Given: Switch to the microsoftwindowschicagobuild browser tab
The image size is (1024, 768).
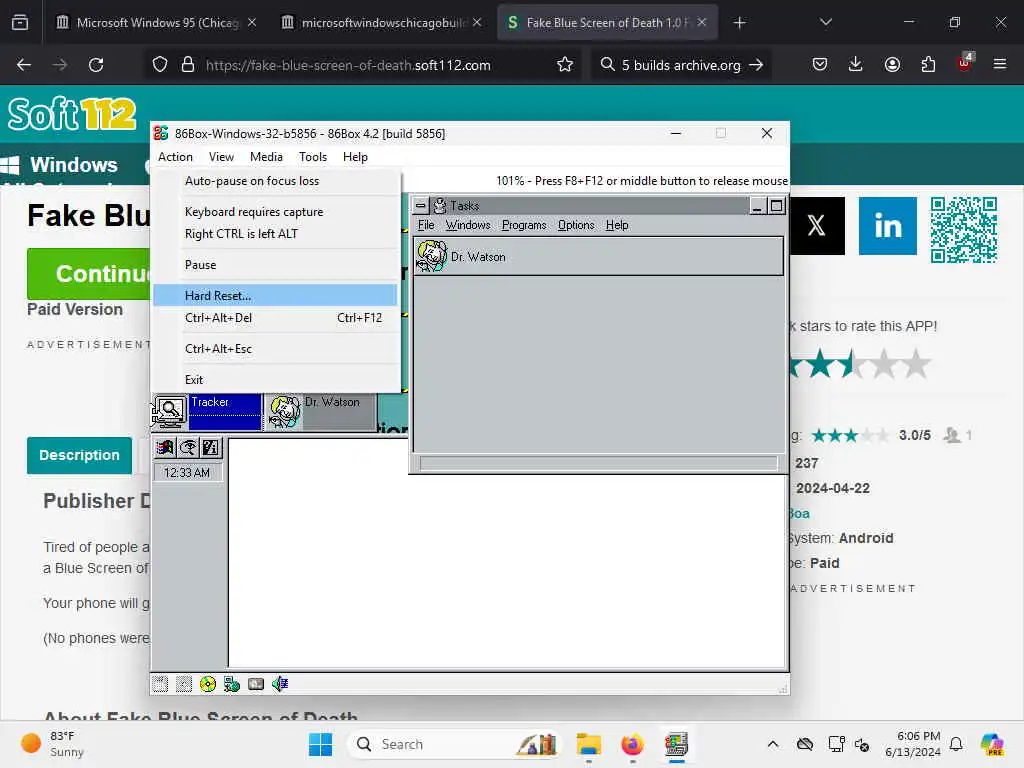Looking at the screenshot, I should (x=382, y=22).
